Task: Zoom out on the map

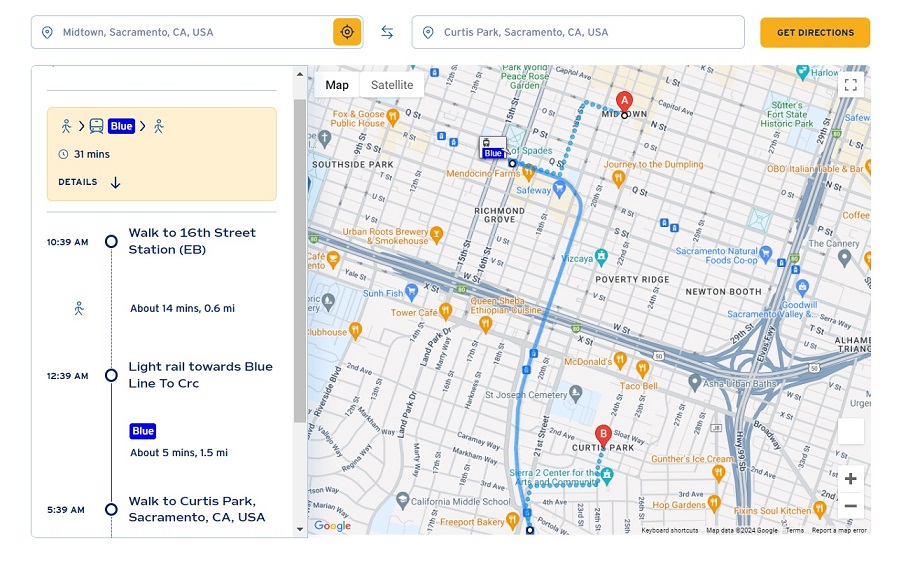Action: [x=850, y=506]
